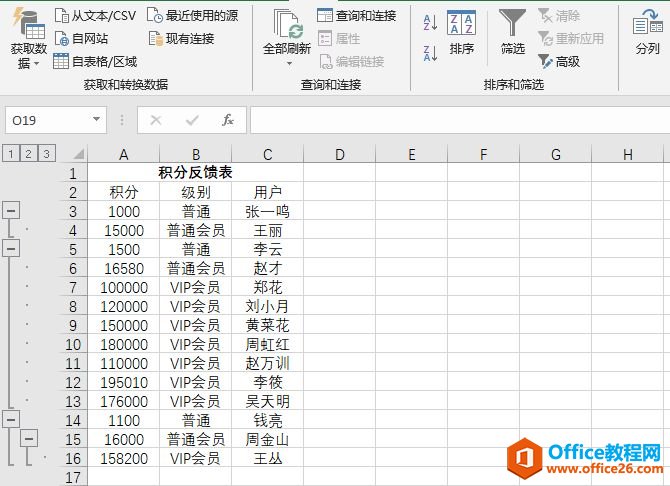
Task: Click the cell containing 刘小月
Action: click(267, 306)
